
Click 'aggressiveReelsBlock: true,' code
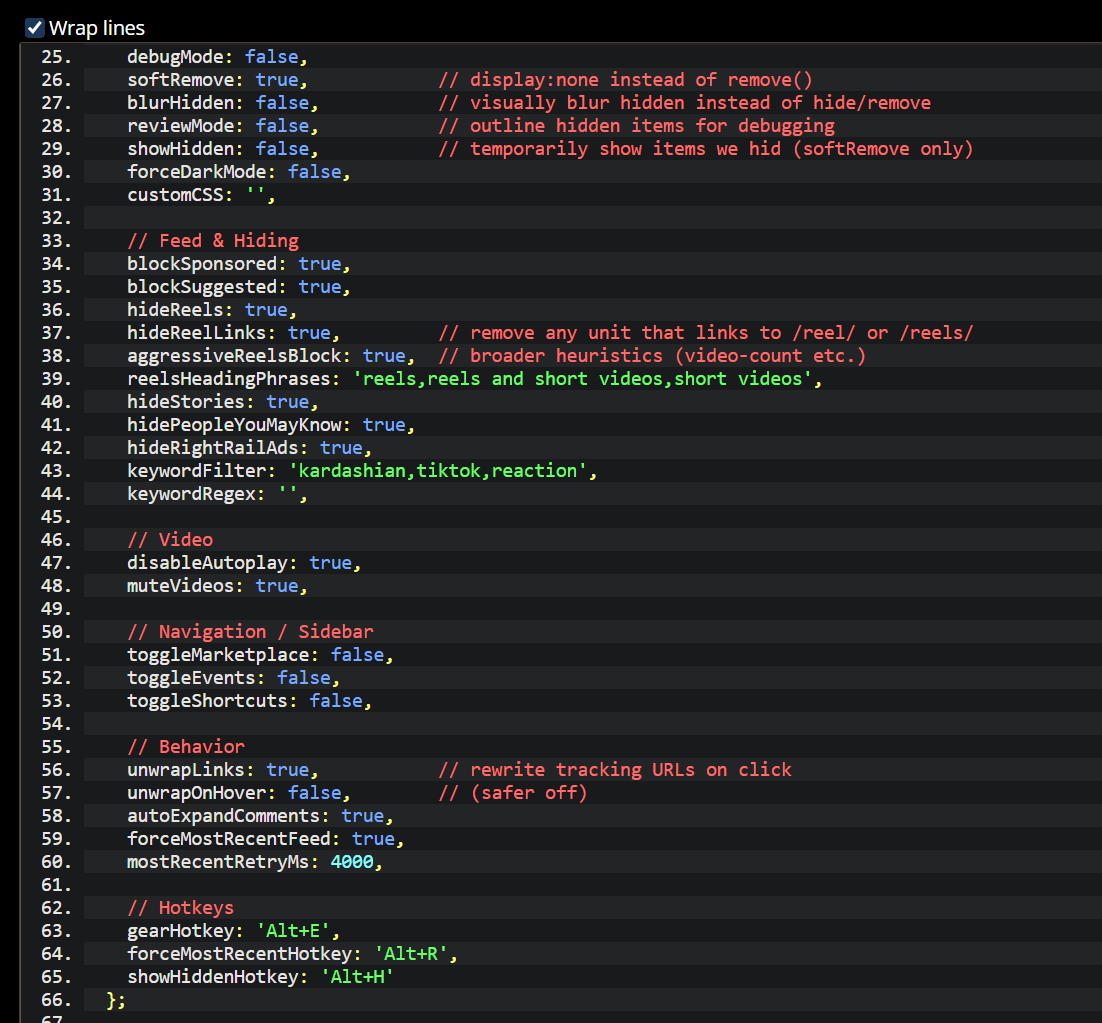pyautogui.click(x=271, y=356)
